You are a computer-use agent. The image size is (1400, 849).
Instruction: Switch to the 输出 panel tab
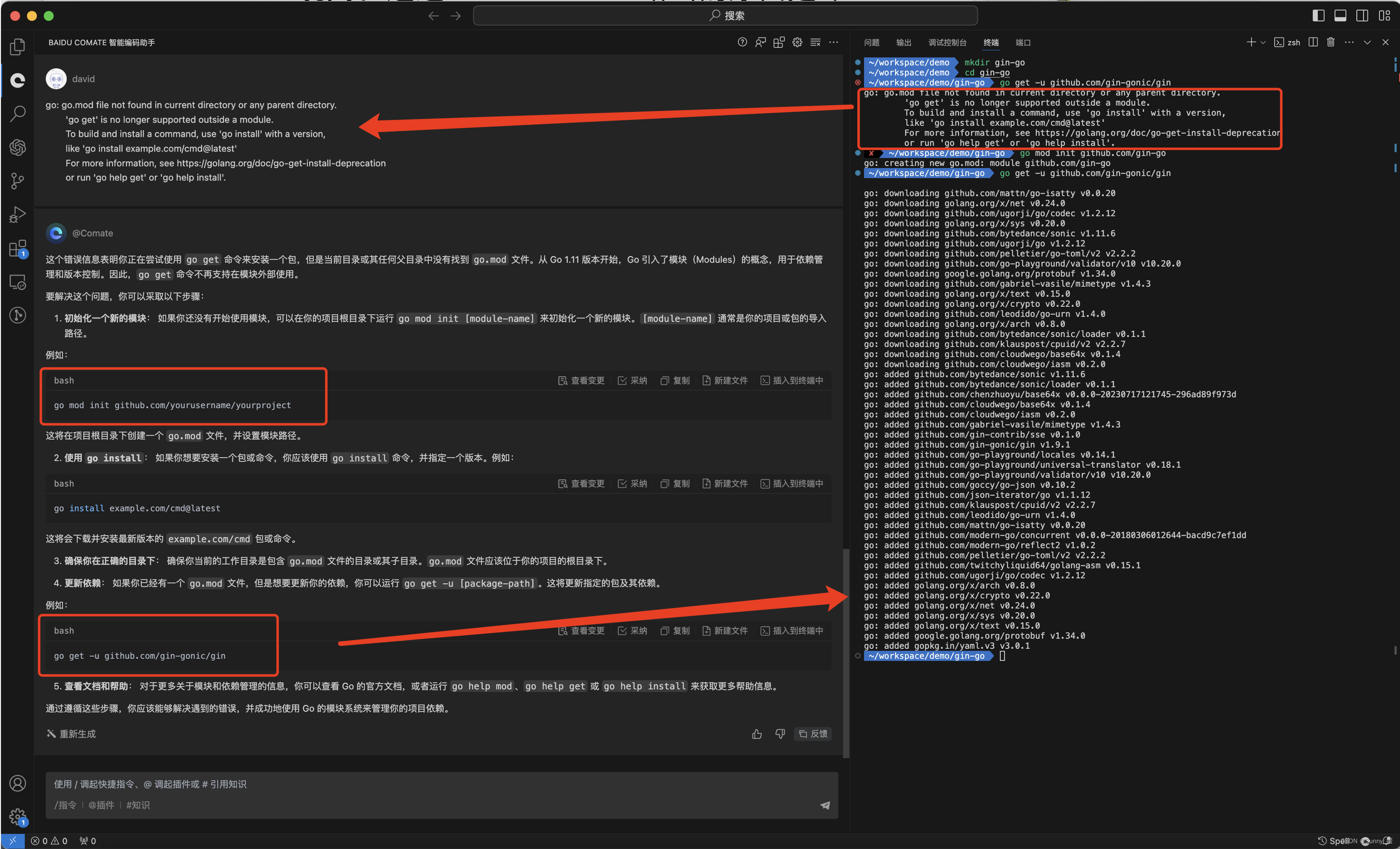click(x=903, y=43)
